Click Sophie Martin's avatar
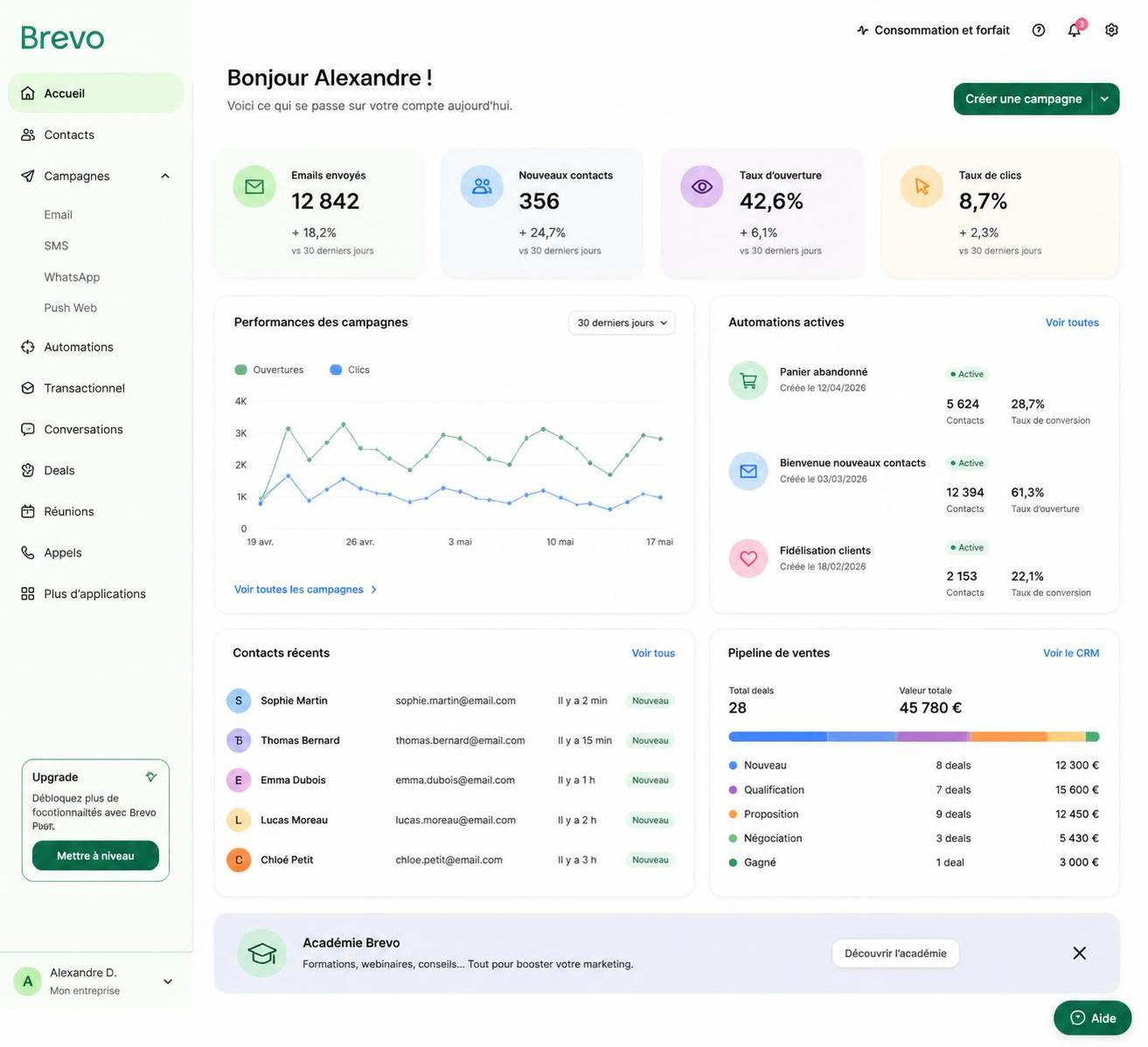The image size is (1148, 1047). (x=239, y=701)
